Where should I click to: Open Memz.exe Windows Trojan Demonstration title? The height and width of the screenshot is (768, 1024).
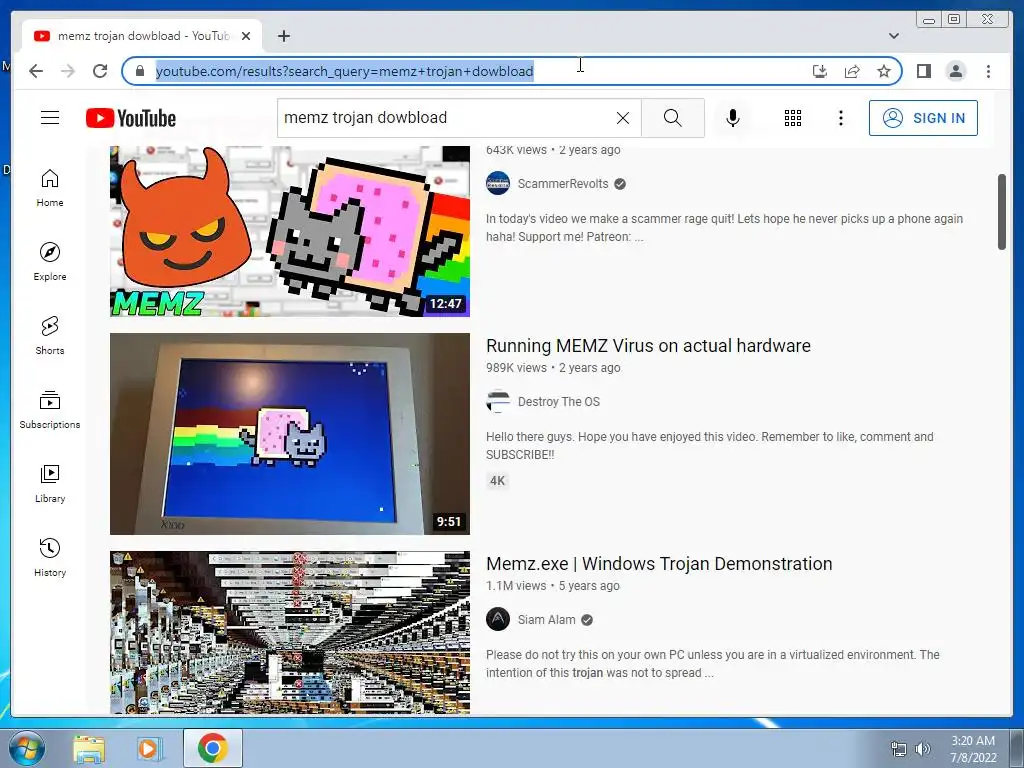659,564
